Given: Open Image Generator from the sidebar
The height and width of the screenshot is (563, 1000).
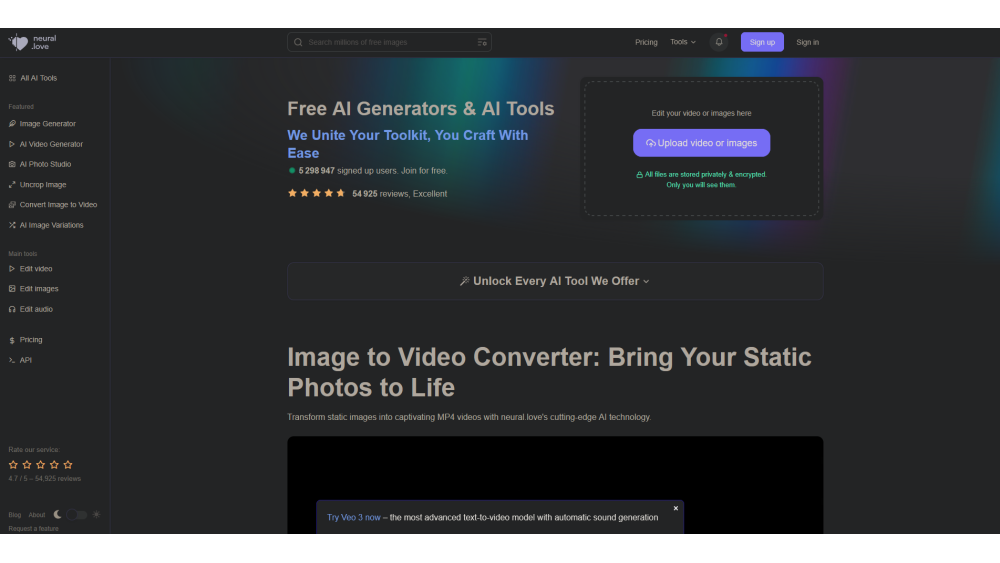Looking at the screenshot, I should click(x=47, y=124).
